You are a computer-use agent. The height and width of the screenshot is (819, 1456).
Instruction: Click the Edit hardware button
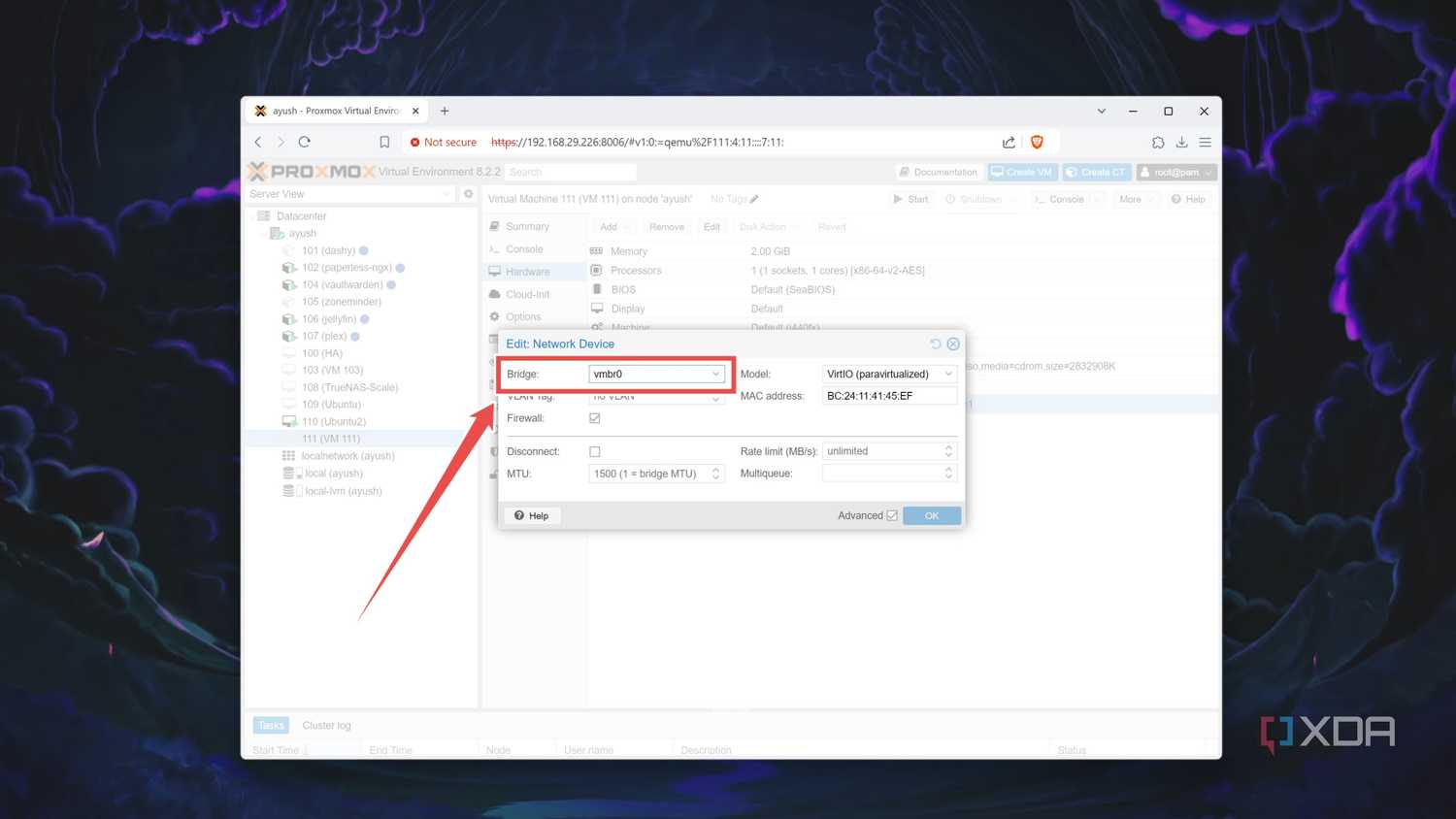tap(711, 227)
